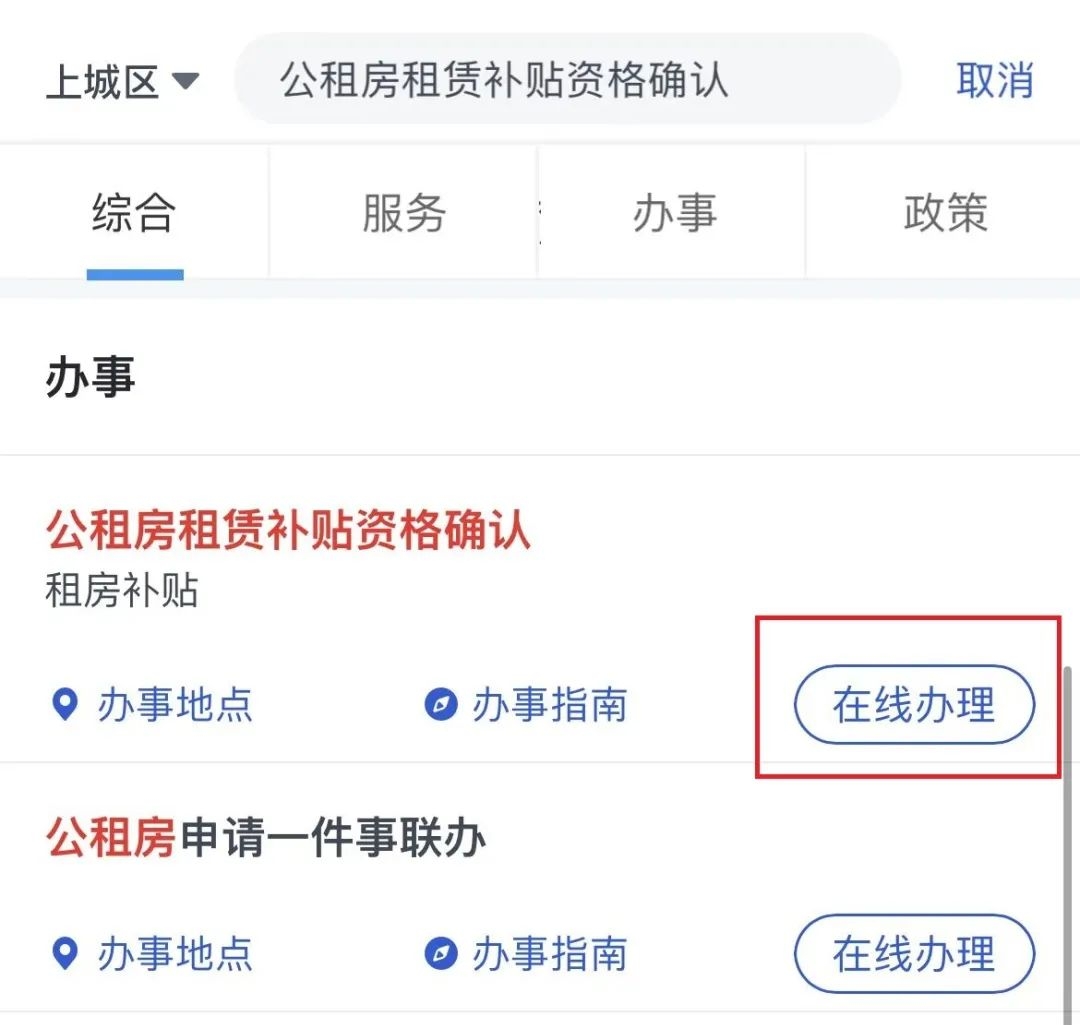Open 办事地点 for 公租房申请一件事联办
The width and height of the screenshot is (1080, 1025).
(174, 954)
